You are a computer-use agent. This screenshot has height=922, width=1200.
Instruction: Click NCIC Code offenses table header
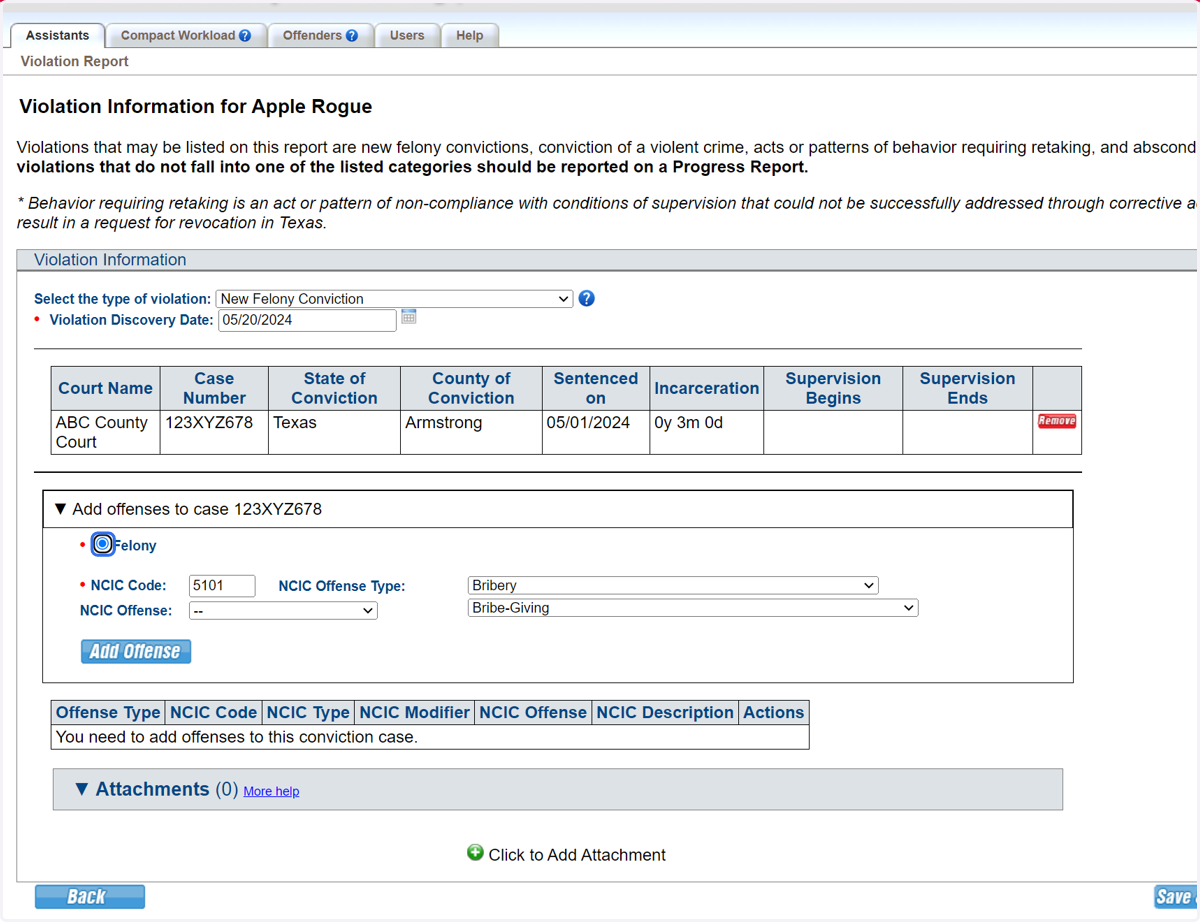(214, 712)
